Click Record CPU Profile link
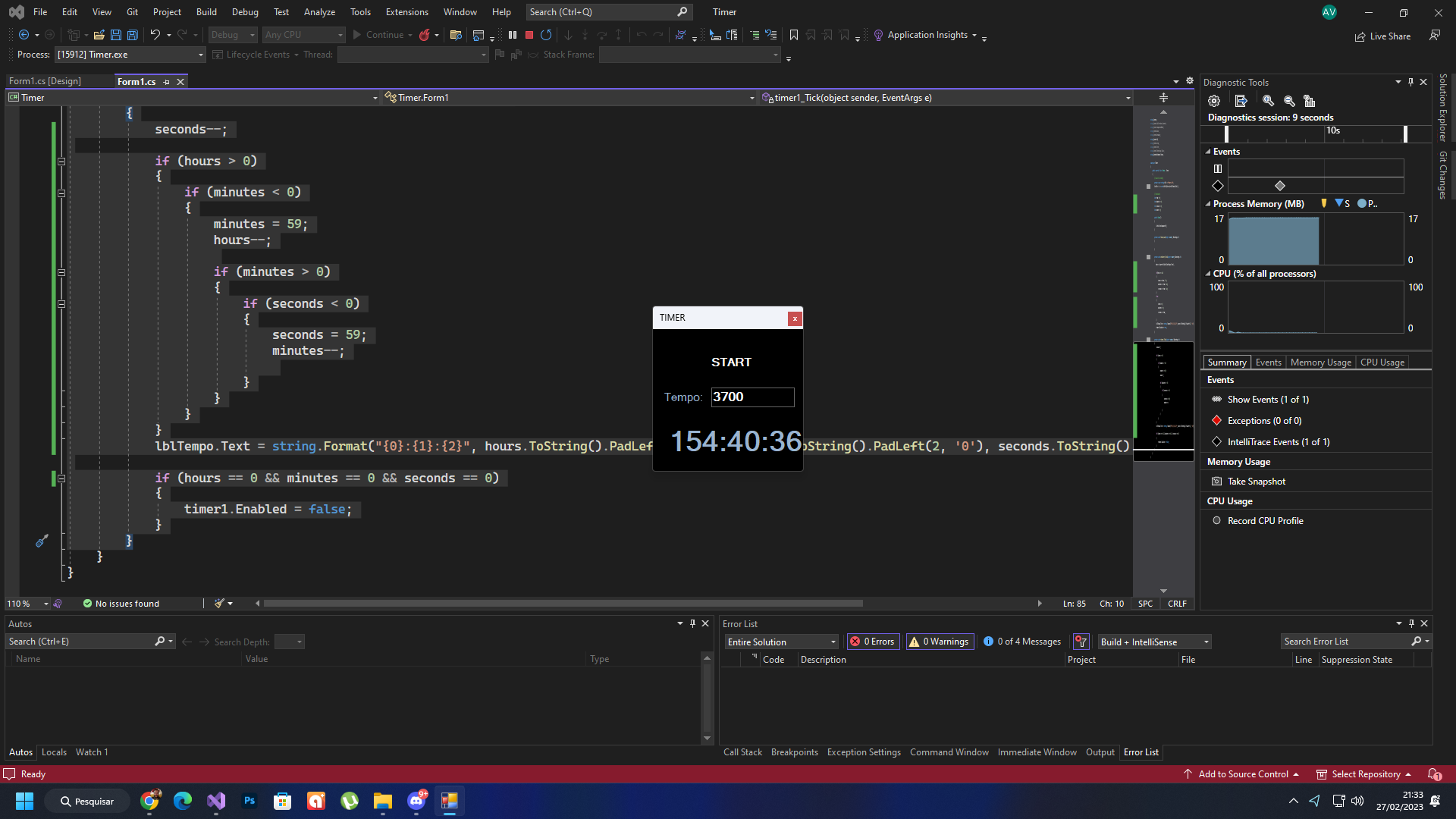This screenshot has height=819, width=1456. [x=1265, y=521]
